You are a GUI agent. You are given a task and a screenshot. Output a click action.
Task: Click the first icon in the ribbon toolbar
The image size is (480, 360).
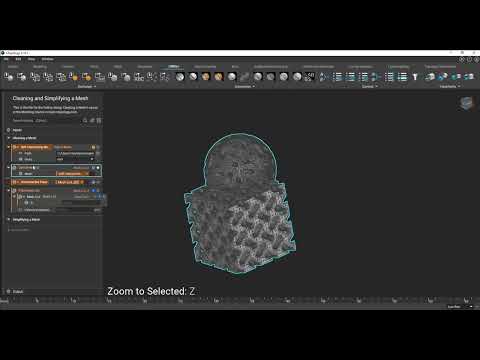pos(8,77)
